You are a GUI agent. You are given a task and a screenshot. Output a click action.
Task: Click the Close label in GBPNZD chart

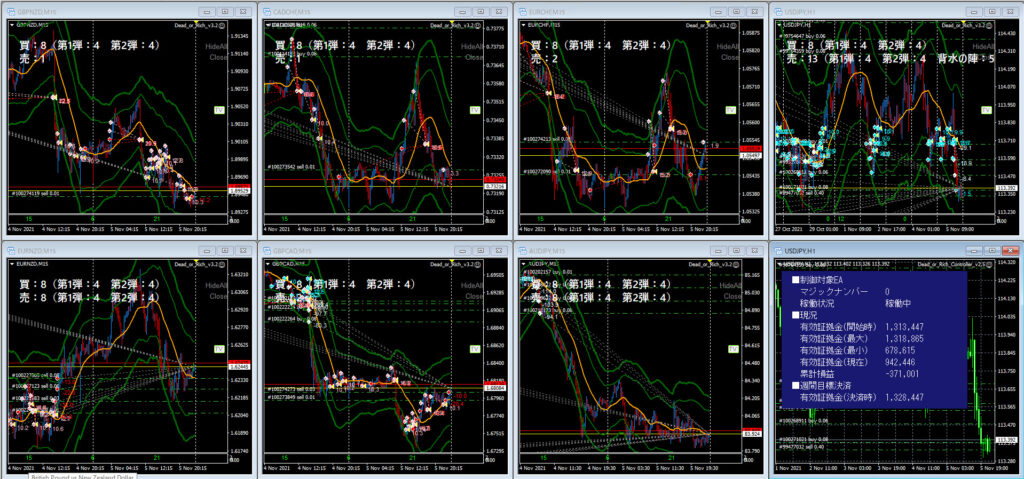pos(218,58)
